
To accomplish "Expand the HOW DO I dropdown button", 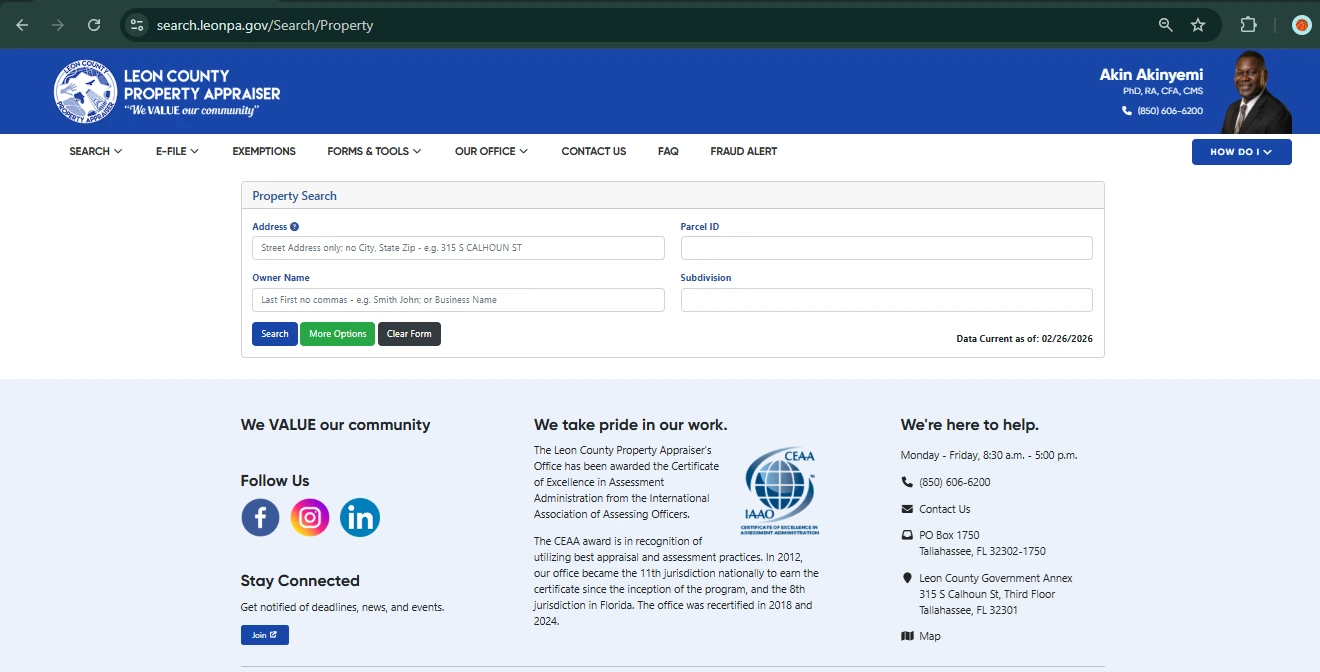I will point(1241,152).
